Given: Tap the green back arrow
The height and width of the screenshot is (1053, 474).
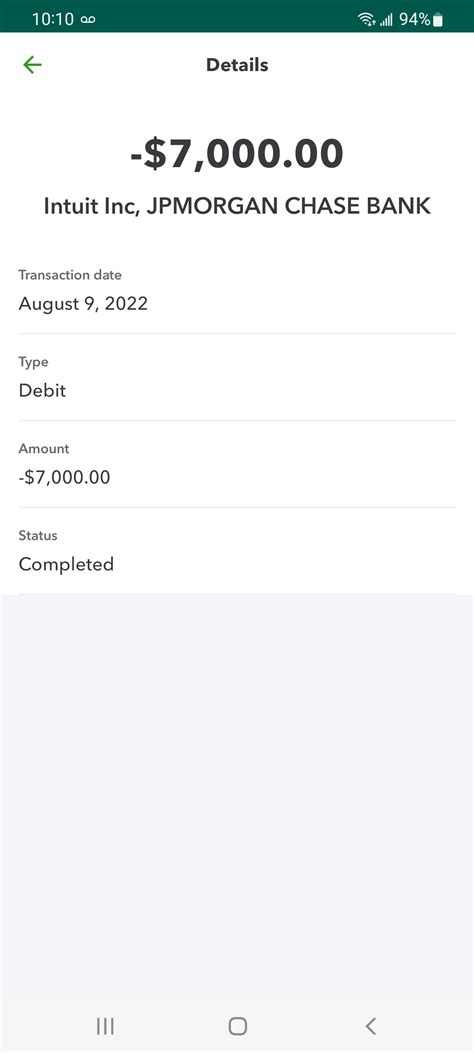Looking at the screenshot, I should tap(32, 64).
